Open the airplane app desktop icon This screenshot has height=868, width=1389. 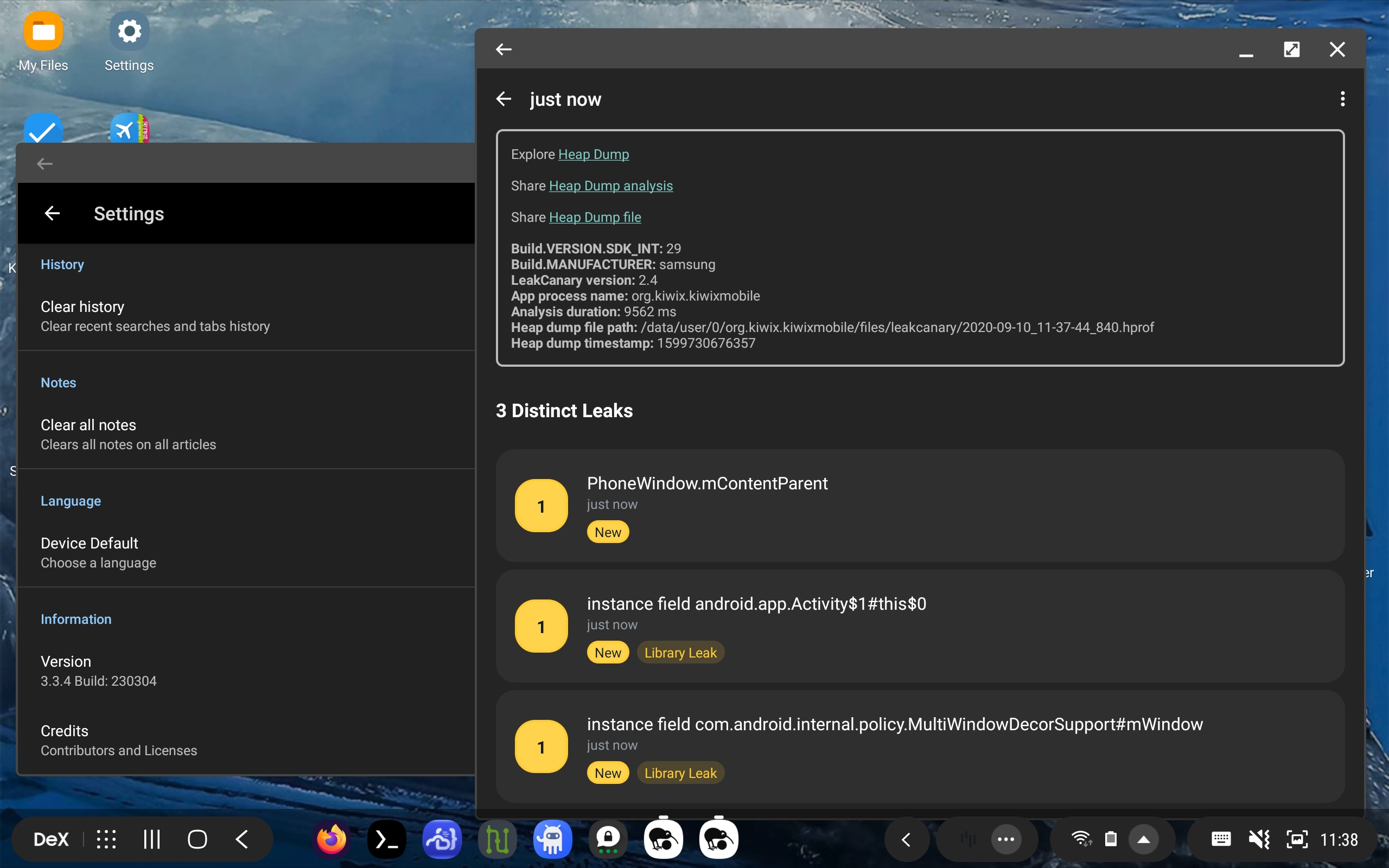(129, 128)
